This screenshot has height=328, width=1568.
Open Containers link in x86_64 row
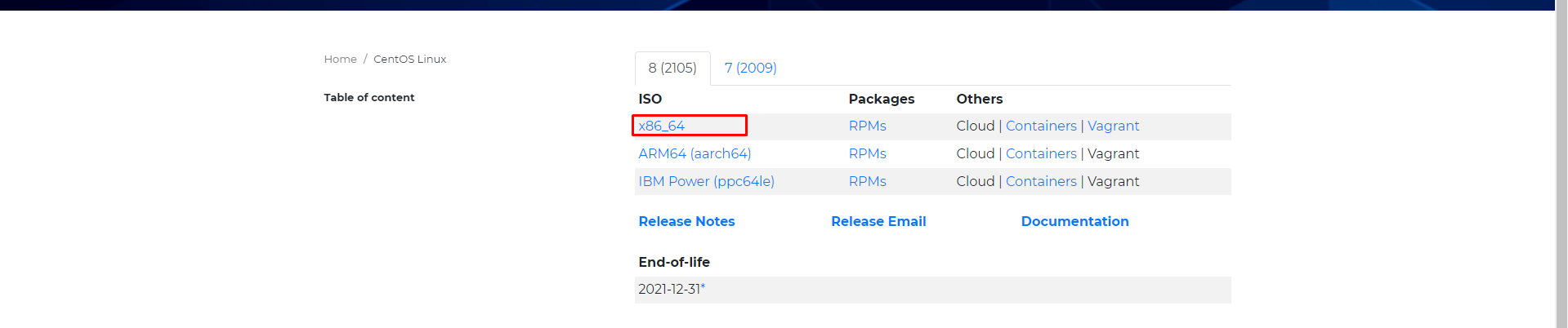[x=1040, y=126]
